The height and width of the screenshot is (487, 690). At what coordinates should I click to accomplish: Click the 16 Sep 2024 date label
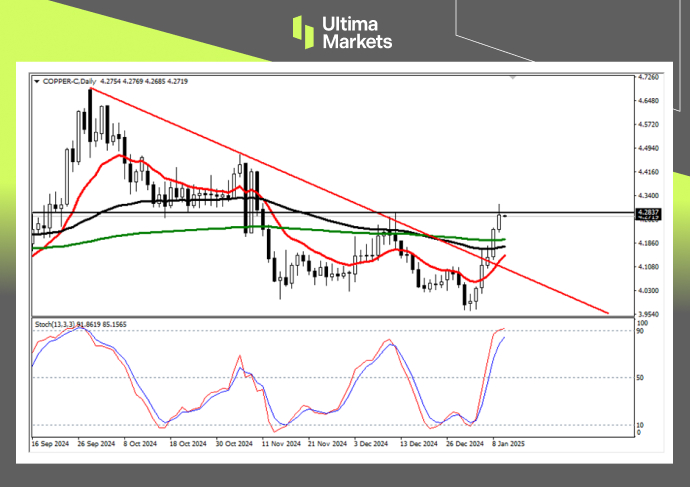coord(51,441)
